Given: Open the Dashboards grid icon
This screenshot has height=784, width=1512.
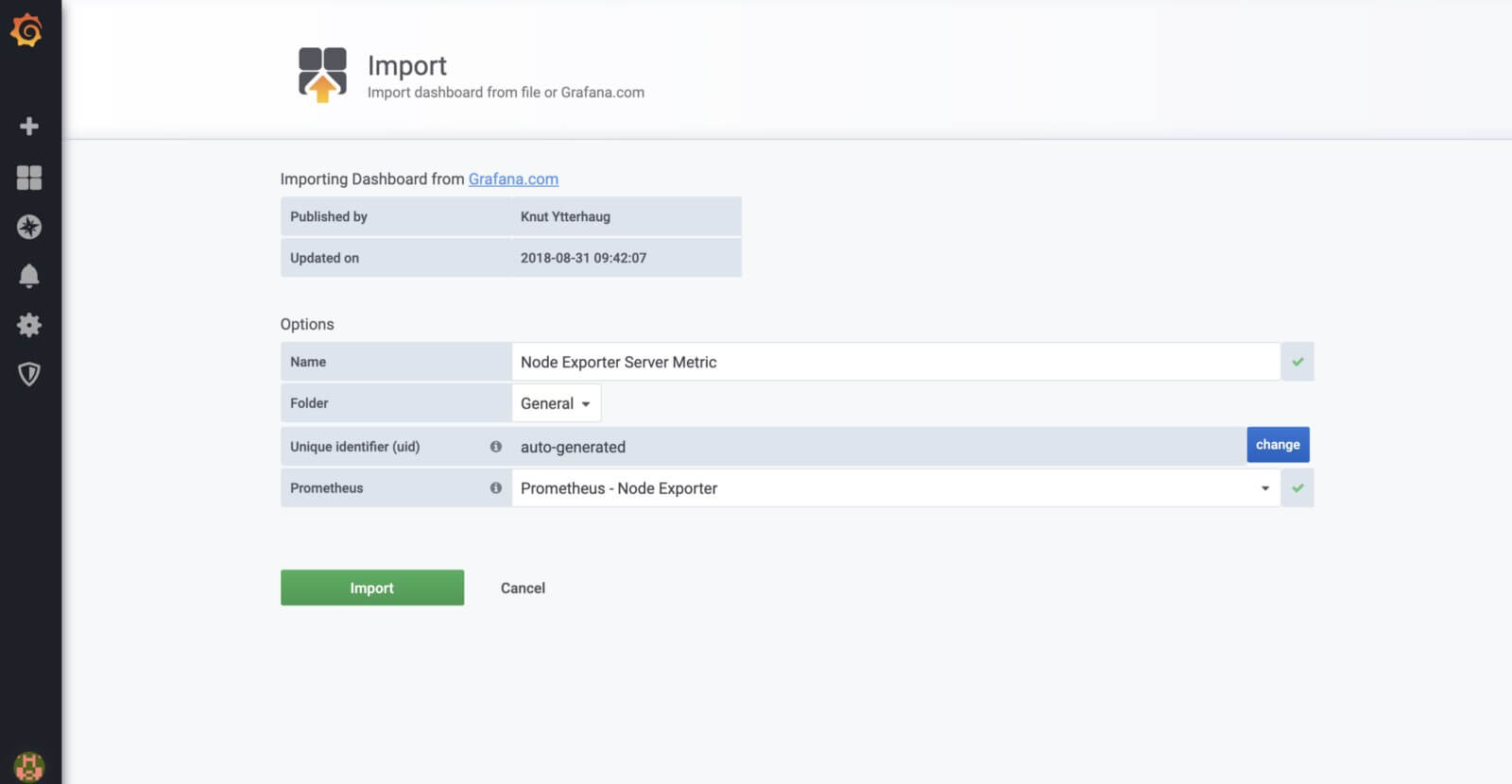Looking at the screenshot, I should pyautogui.click(x=29, y=178).
